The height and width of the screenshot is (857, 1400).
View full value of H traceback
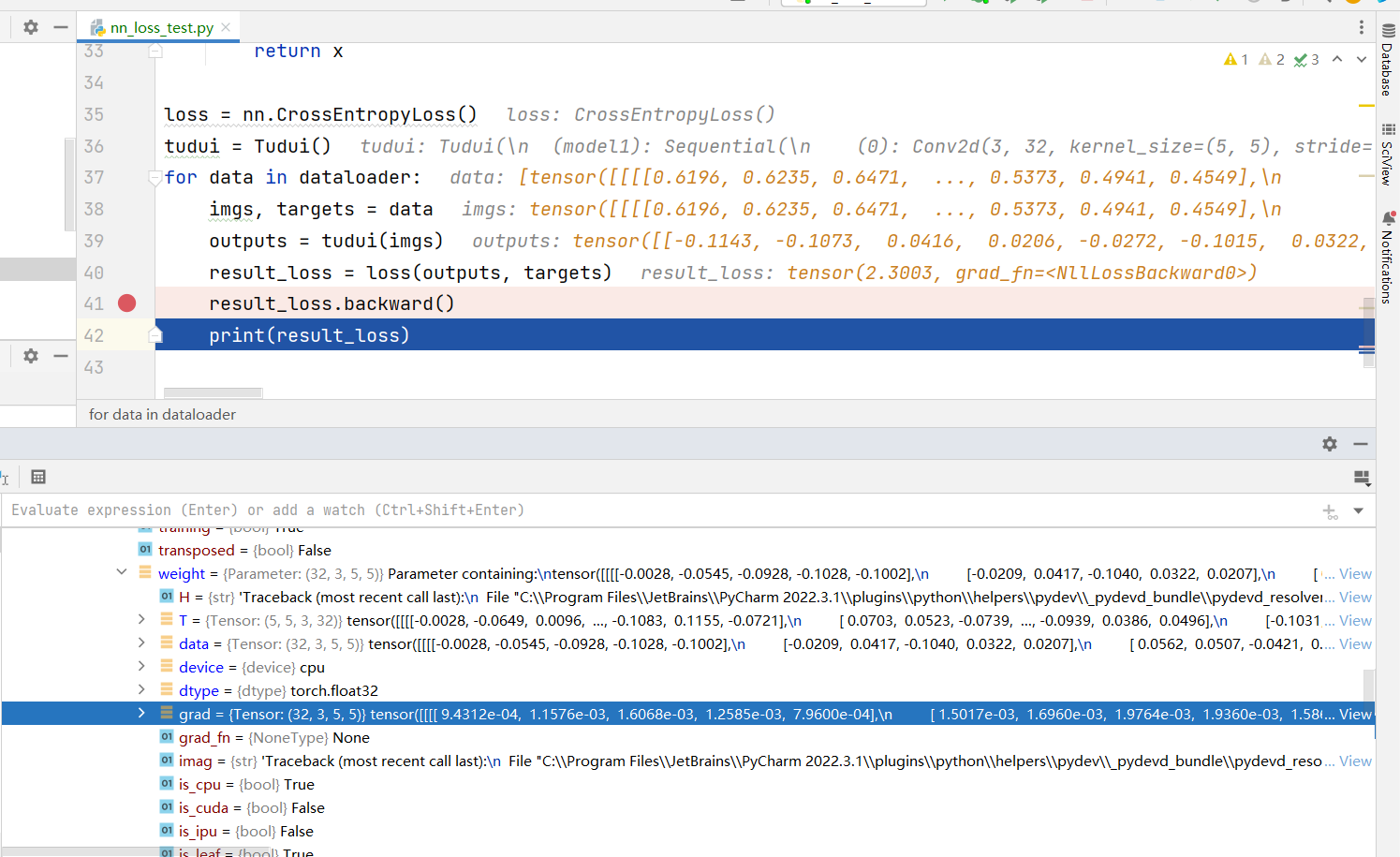(1355, 598)
